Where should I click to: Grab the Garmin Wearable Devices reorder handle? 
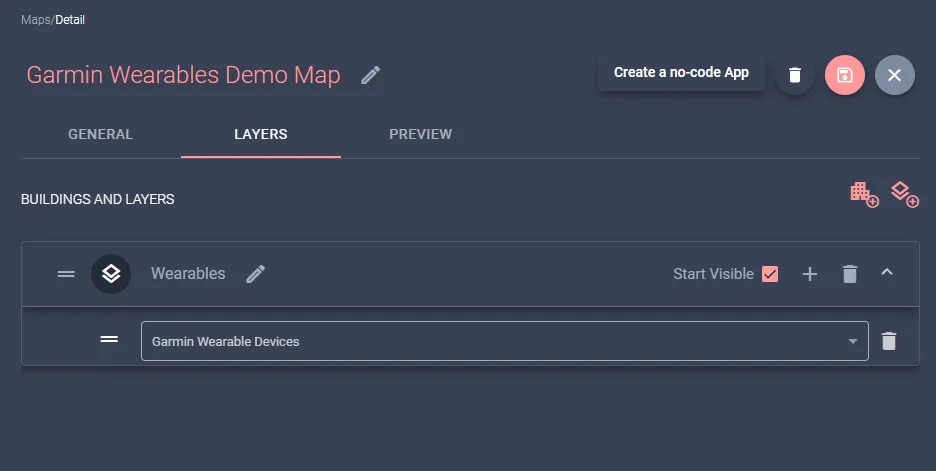tap(109, 339)
